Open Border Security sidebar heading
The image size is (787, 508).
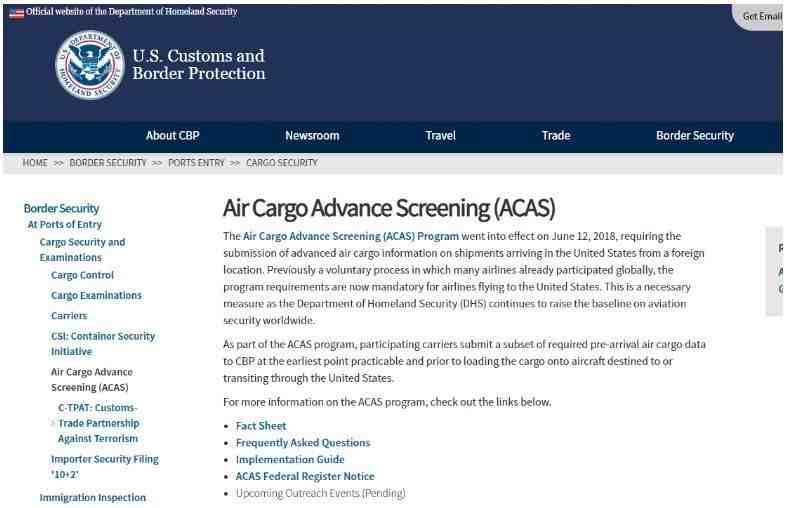[x=61, y=208]
